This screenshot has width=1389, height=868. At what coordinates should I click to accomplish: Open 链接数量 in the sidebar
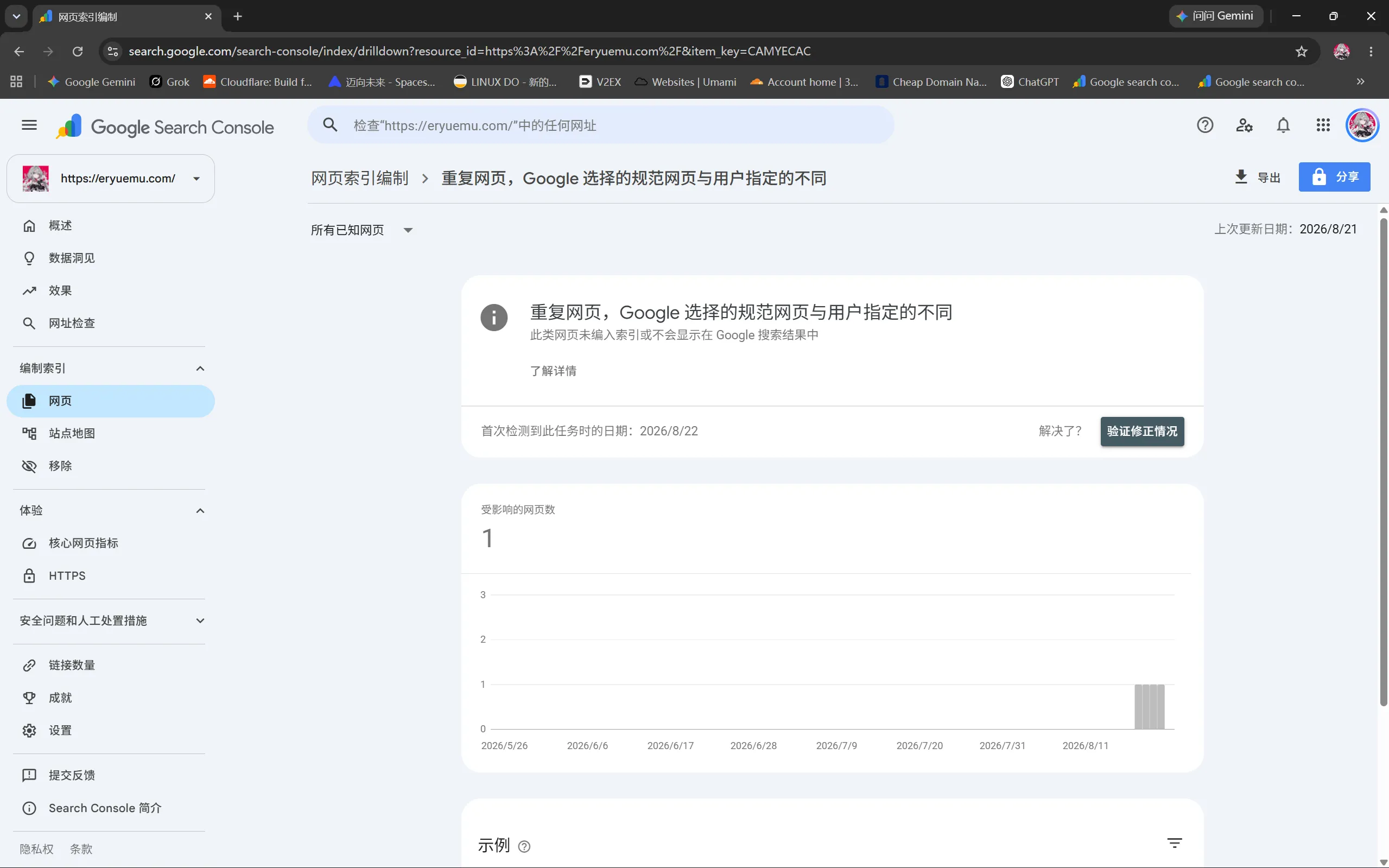[111, 666]
